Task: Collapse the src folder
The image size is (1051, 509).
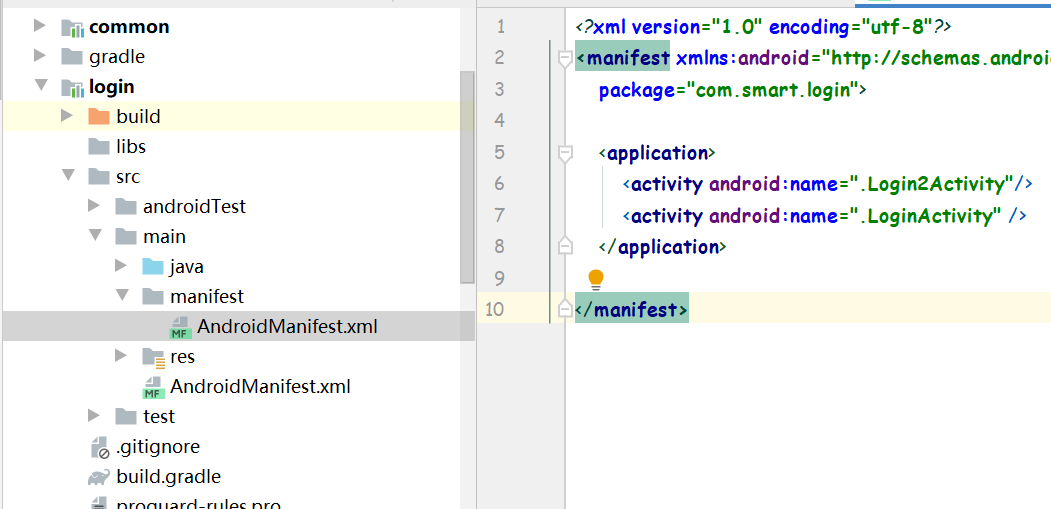Action: [x=68, y=176]
